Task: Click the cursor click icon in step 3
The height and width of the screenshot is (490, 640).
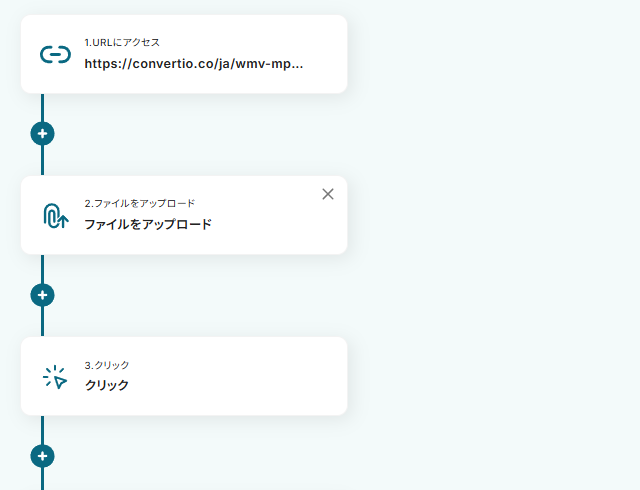Action: pos(55,376)
